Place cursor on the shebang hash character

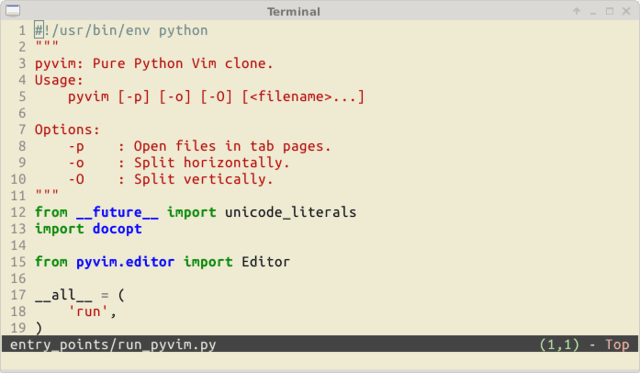(39, 30)
